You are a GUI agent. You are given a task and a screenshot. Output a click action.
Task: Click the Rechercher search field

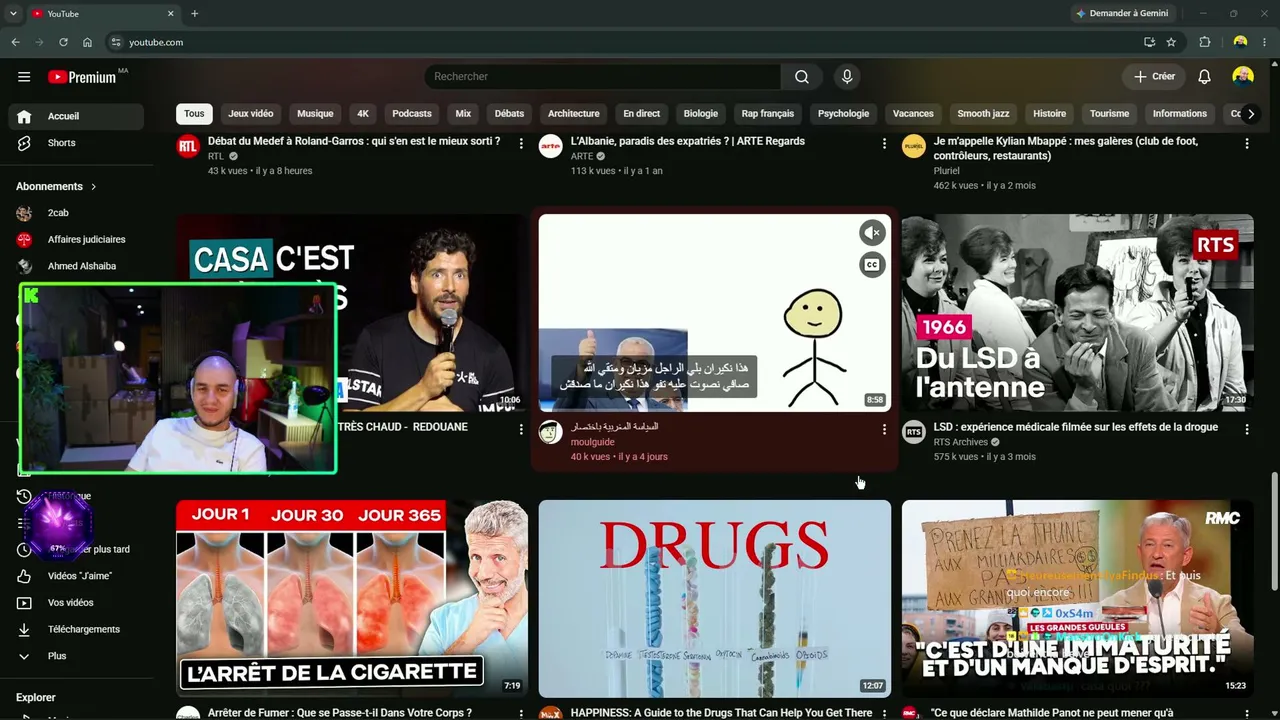603,77
